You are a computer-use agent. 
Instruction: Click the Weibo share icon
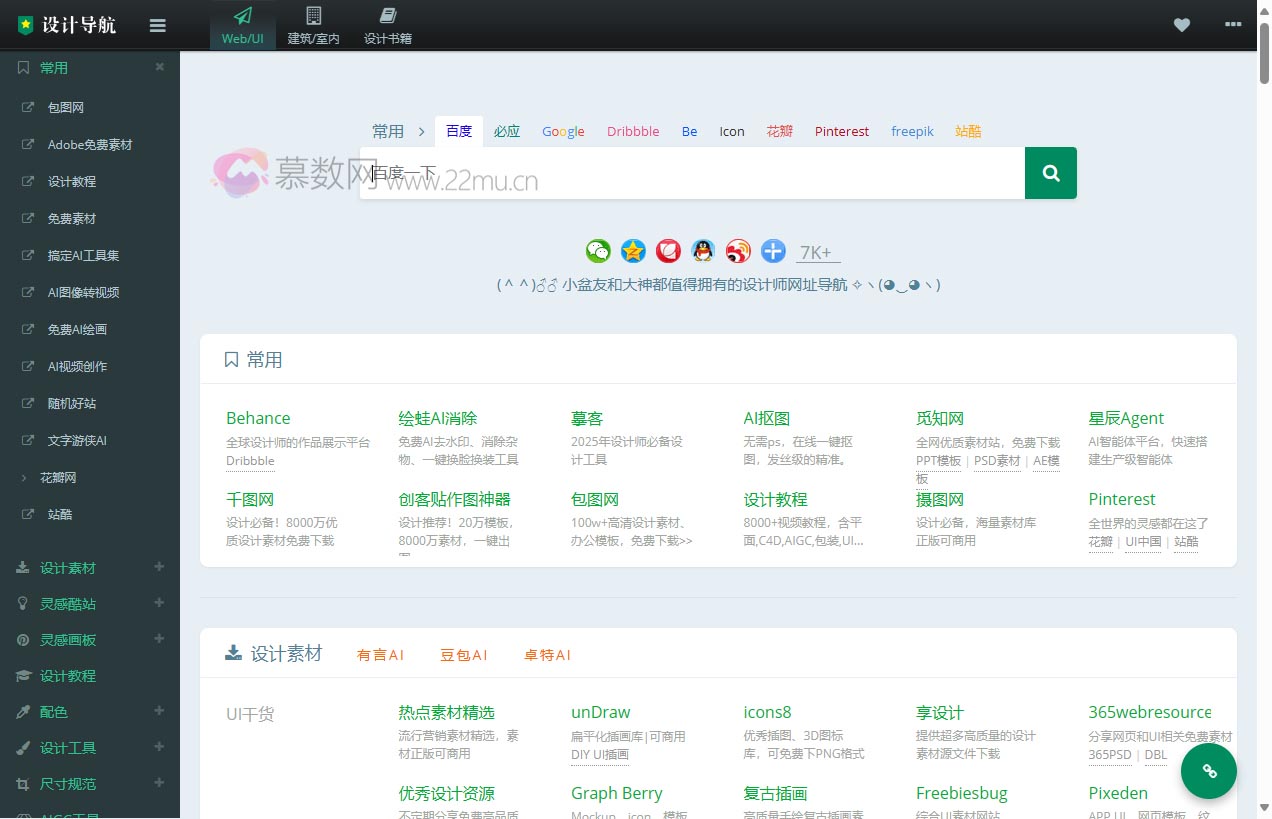pyautogui.click(x=738, y=251)
